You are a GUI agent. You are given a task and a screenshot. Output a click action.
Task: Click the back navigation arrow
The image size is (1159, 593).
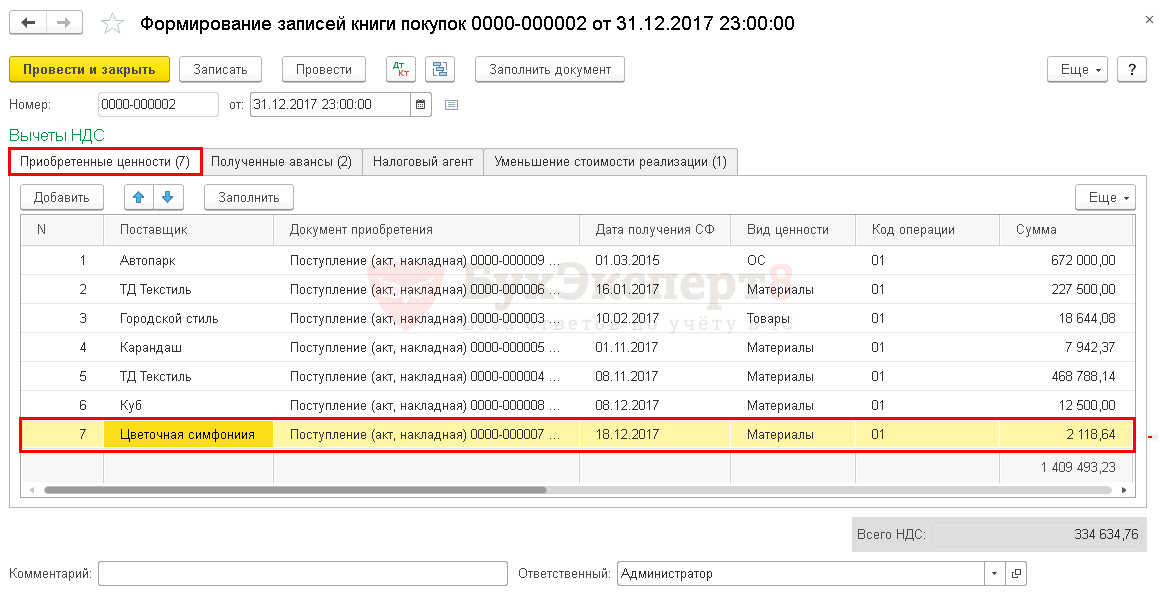pyautogui.click(x=28, y=23)
